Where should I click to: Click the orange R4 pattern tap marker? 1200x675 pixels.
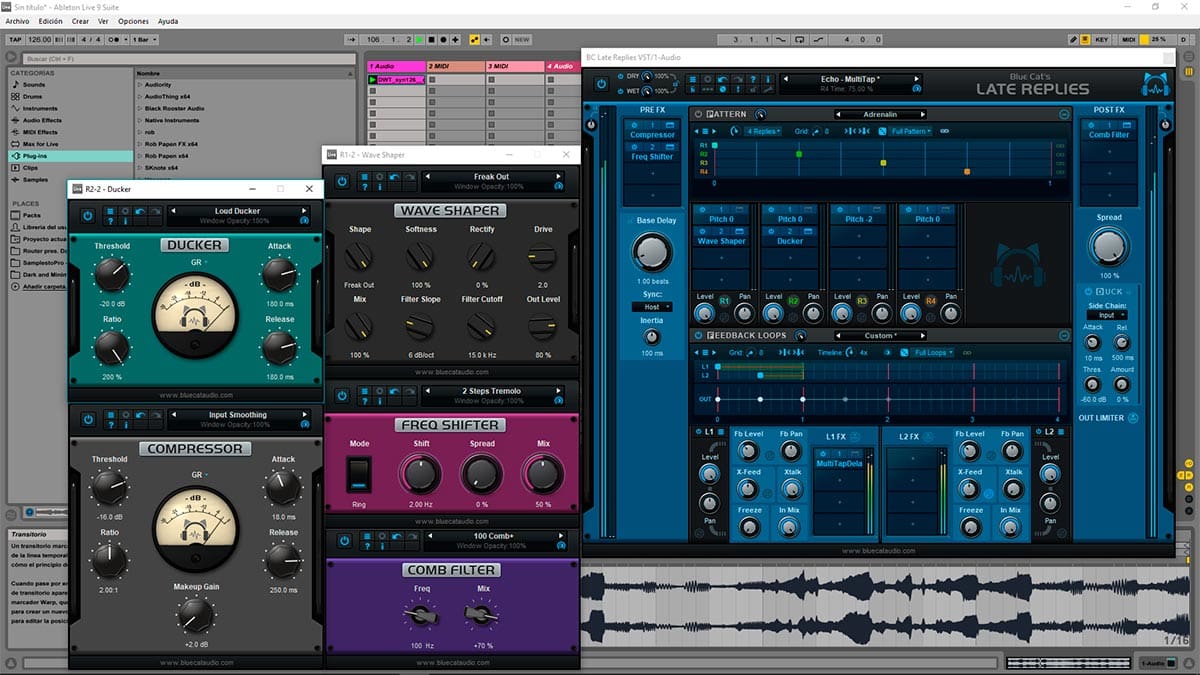(x=967, y=172)
